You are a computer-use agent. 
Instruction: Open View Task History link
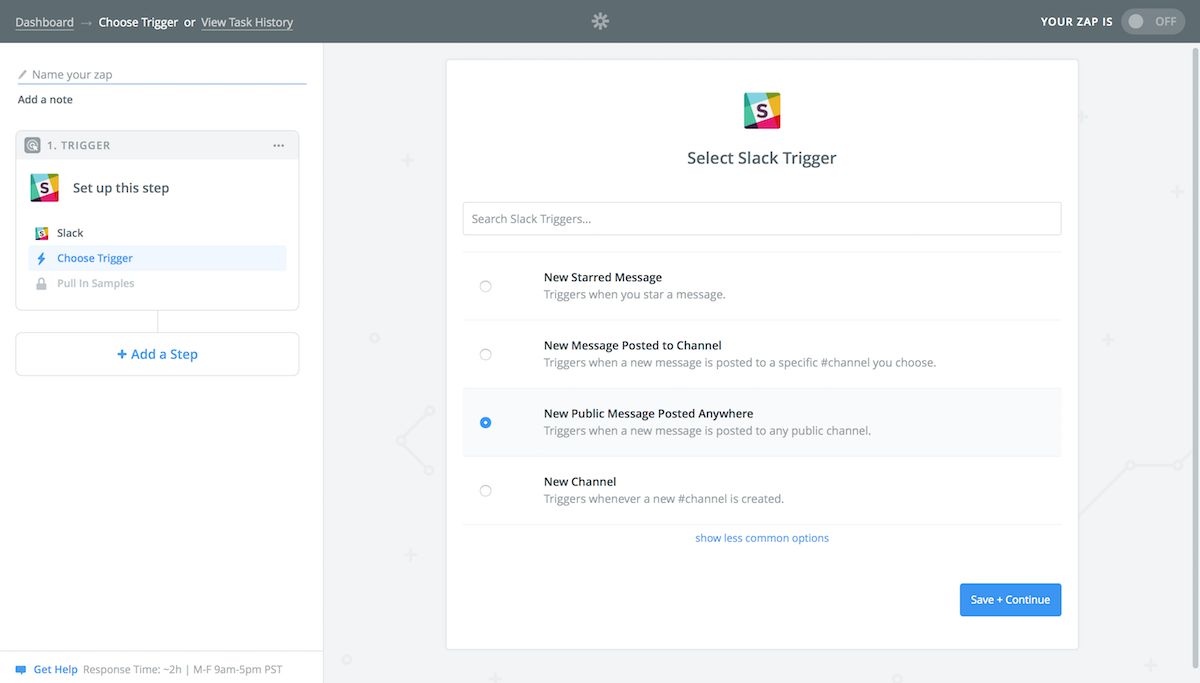(x=247, y=22)
